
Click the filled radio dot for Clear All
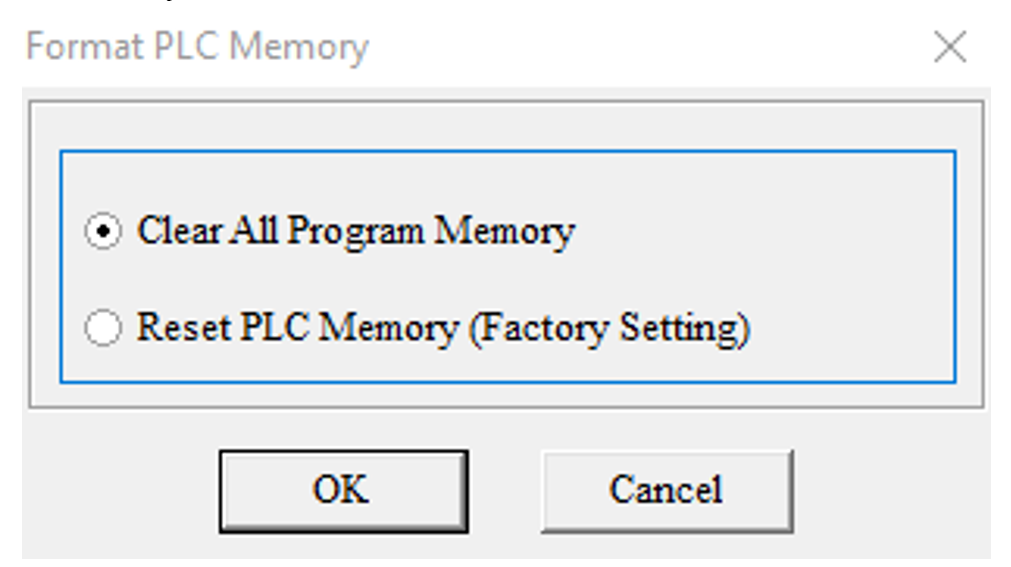[103, 232]
